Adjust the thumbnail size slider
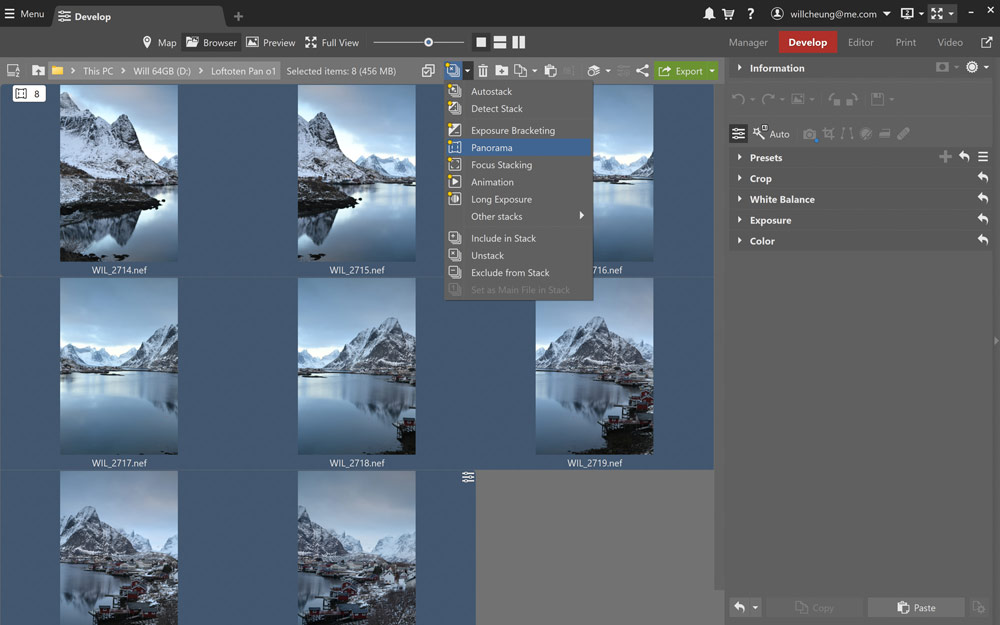 pos(429,42)
